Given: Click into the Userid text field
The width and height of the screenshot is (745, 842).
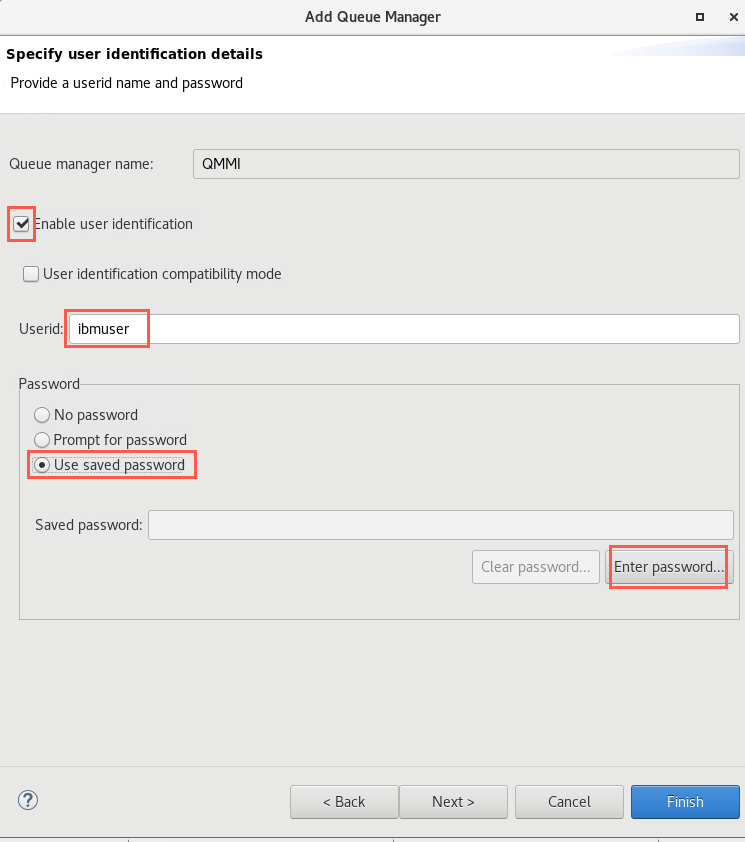Looking at the screenshot, I should click(404, 329).
